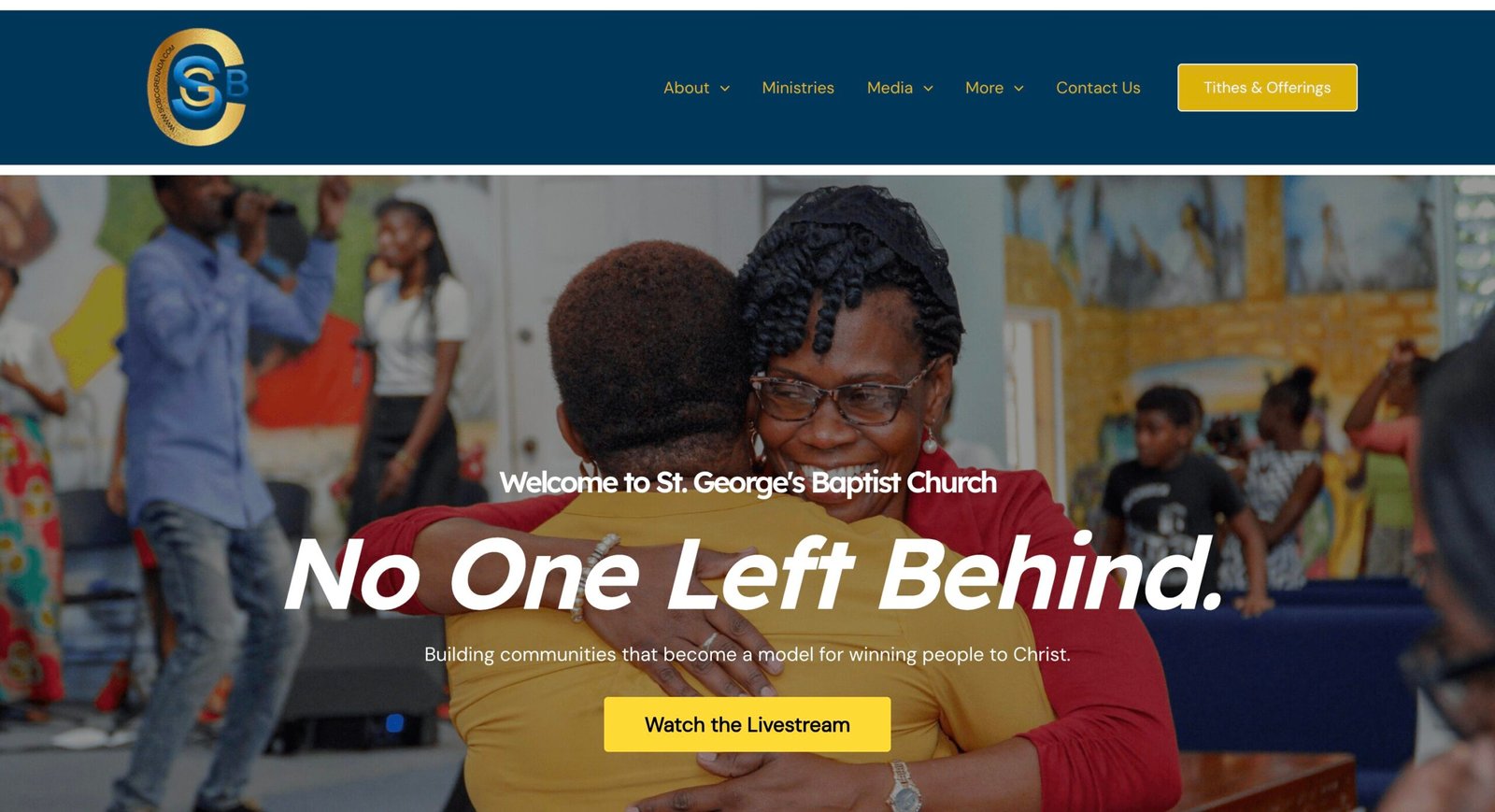
Task: Click the blue letter B in logo
Action: pos(237,85)
